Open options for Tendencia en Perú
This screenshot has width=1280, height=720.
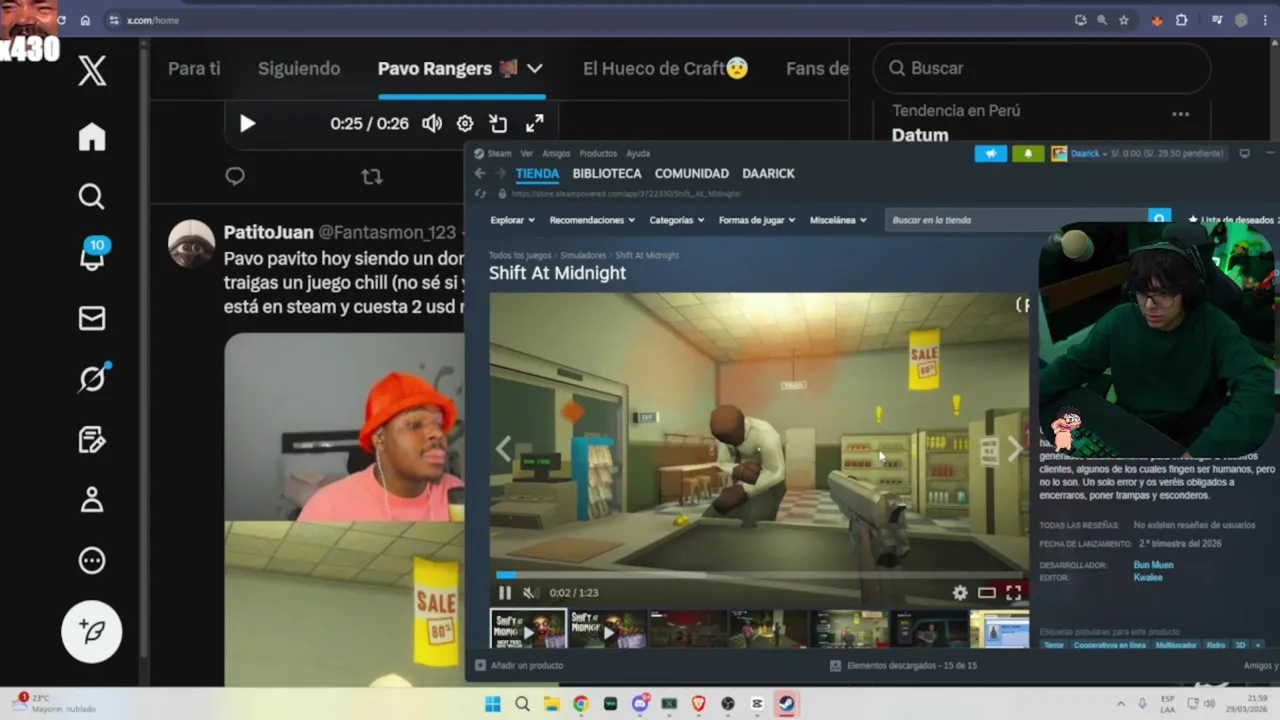[x=1181, y=114]
